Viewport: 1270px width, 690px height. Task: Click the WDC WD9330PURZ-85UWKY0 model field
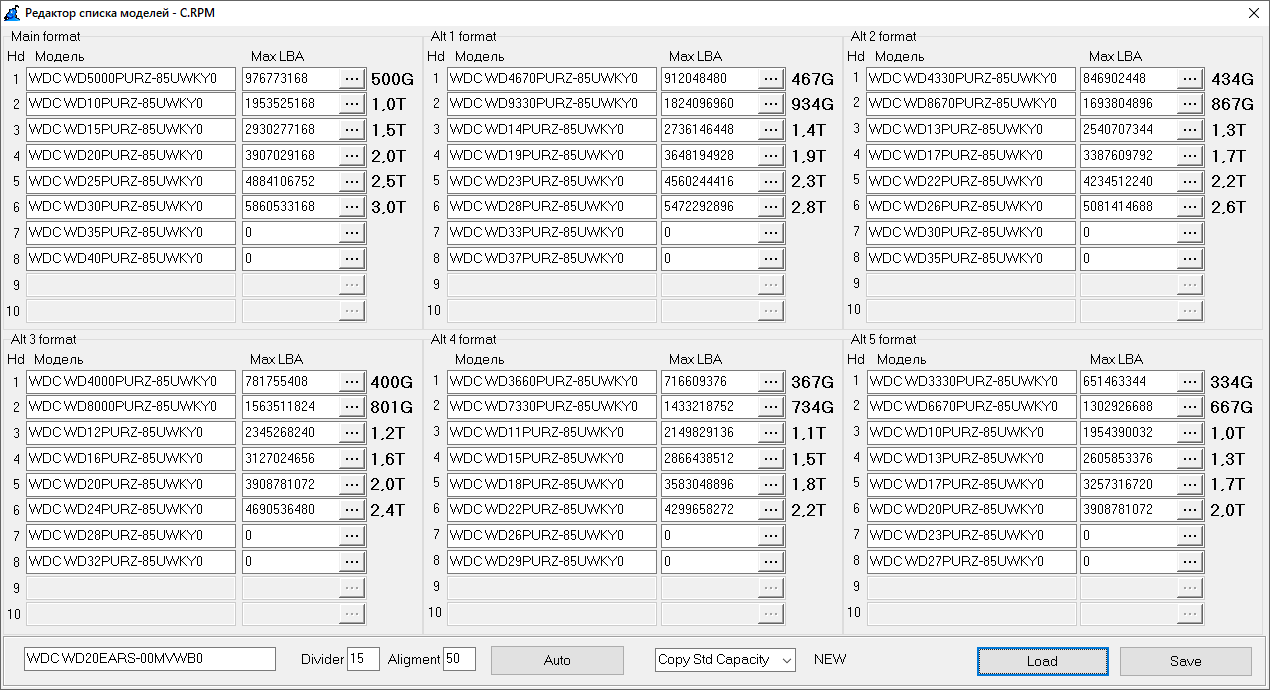click(552, 104)
